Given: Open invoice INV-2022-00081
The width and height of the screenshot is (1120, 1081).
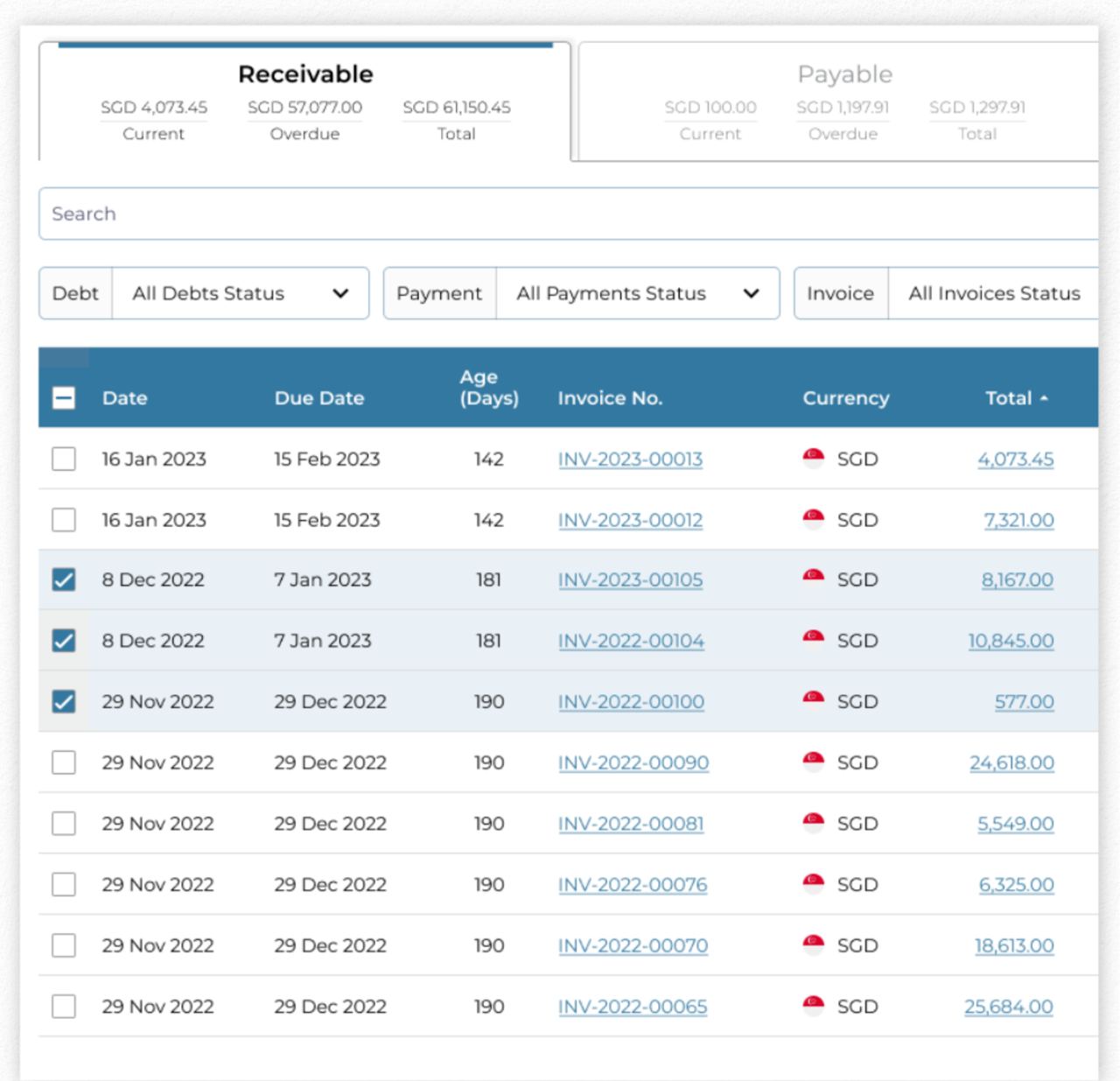Looking at the screenshot, I should pos(631,824).
